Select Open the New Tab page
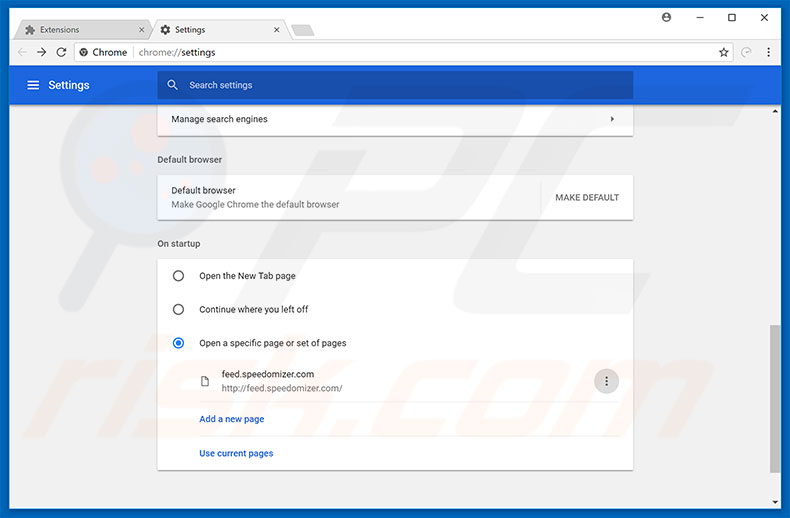Image resolution: width=790 pixels, height=518 pixels. tap(178, 276)
